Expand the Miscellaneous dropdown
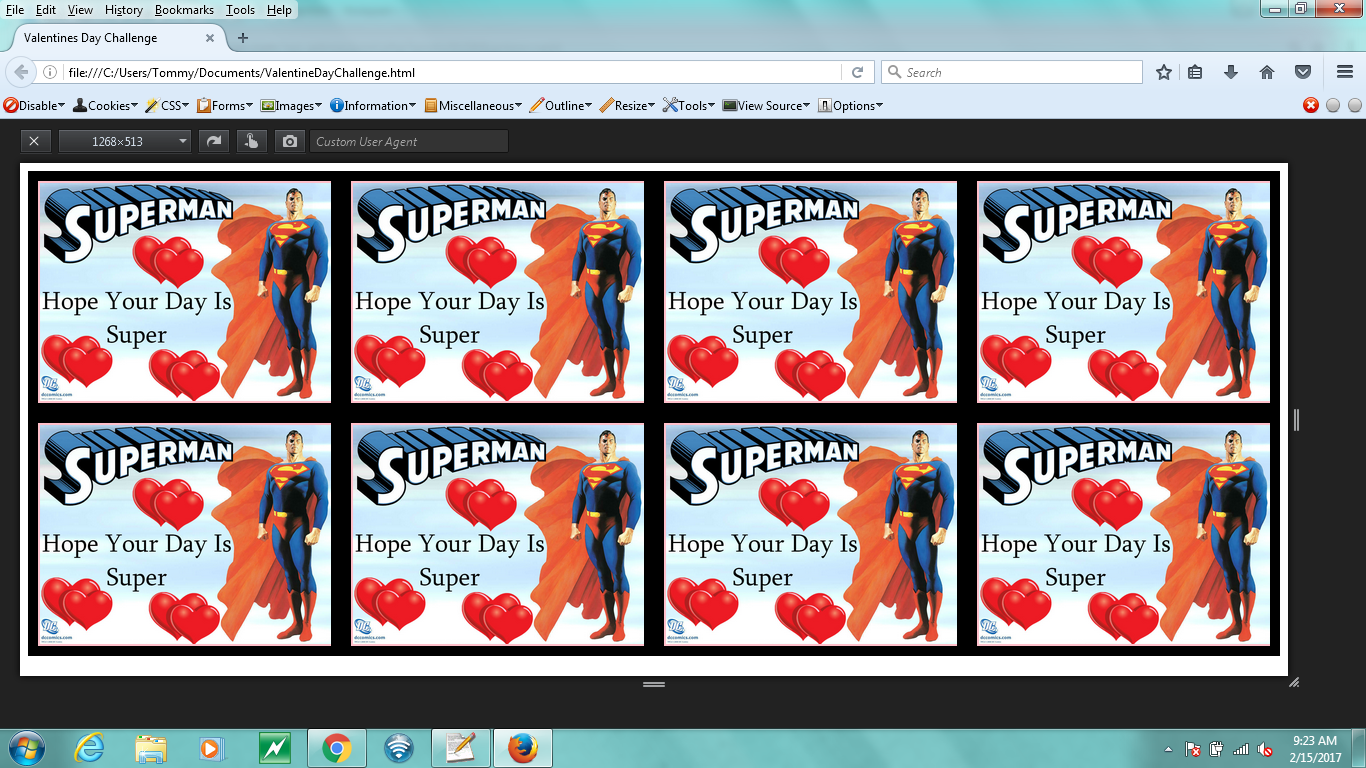The width and height of the screenshot is (1366, 768). (x=473, y=105)
